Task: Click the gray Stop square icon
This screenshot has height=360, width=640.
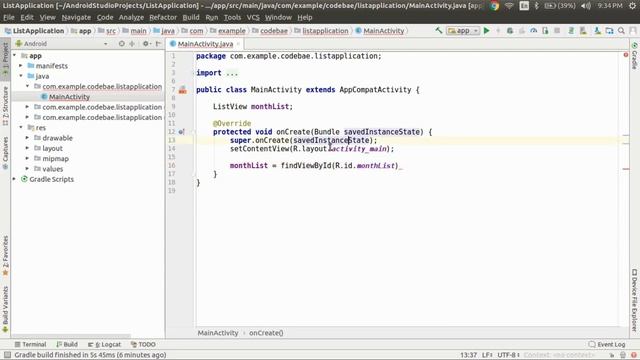Action: tap(557, 31)
